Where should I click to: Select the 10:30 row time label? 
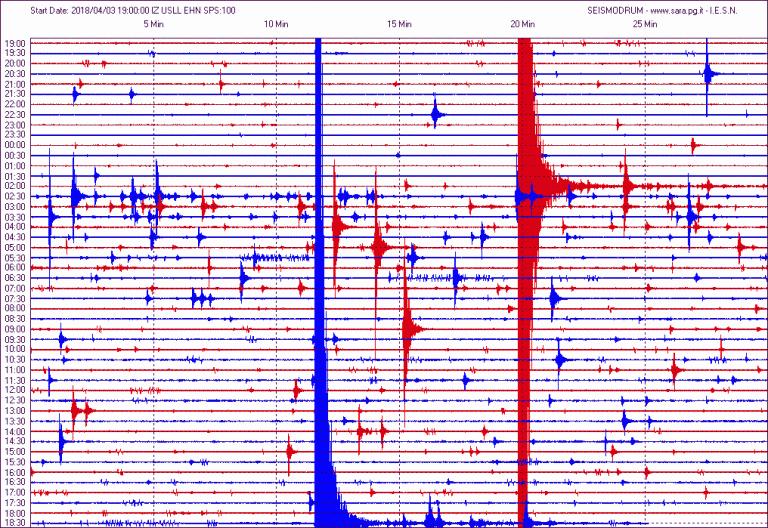[15, 360]
